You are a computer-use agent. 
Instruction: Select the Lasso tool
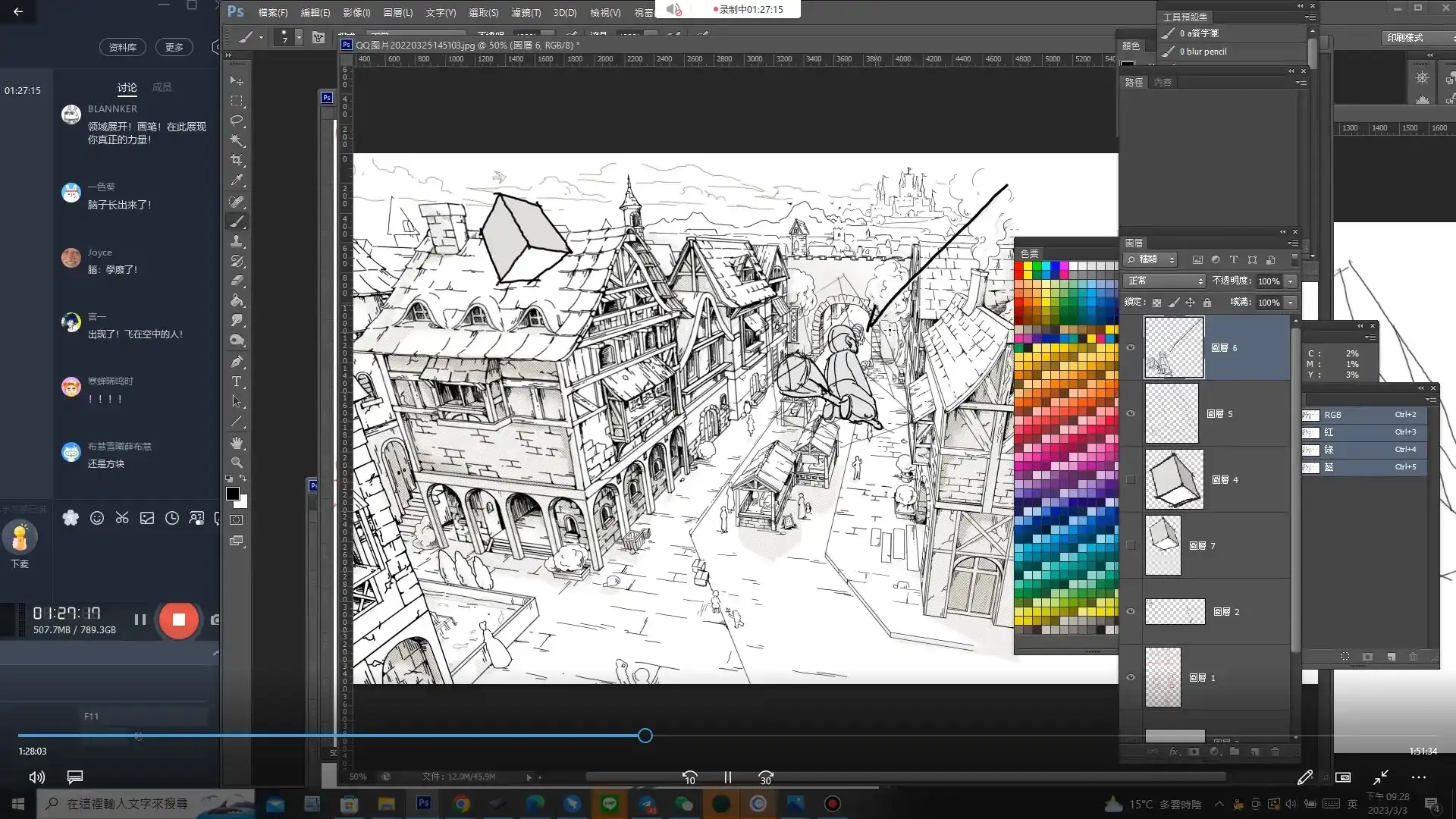(x=237, y=121)
